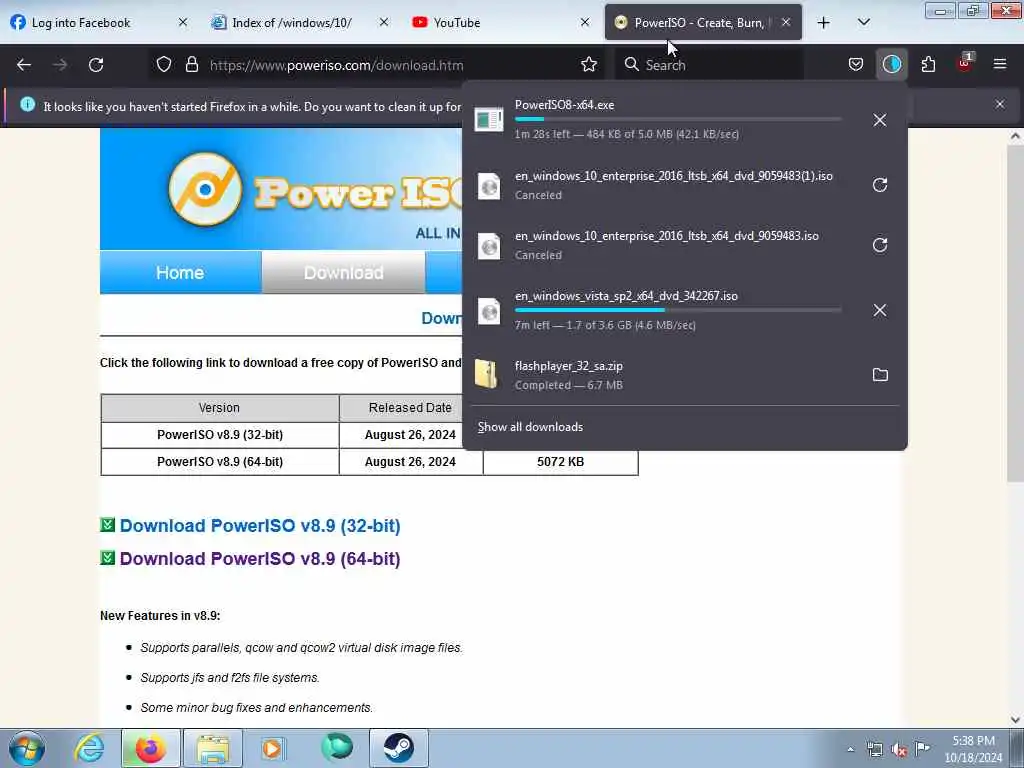Viewport: 1024px width, 768px height.
Task: Click the PowerISO download progress bar
Action: pos(678,119)
